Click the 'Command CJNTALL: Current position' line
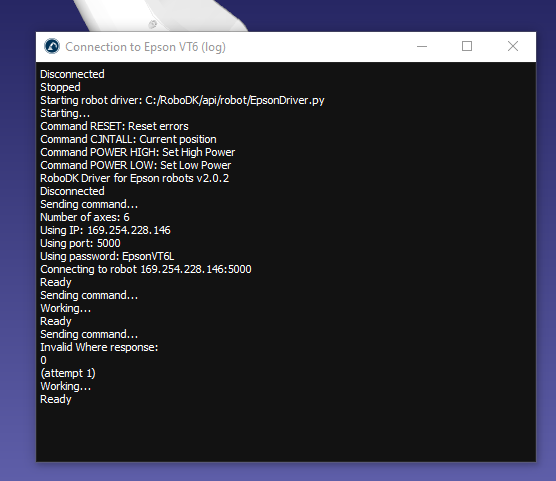The height and width of the screenshot is (481, 556). tap(128, 139)
